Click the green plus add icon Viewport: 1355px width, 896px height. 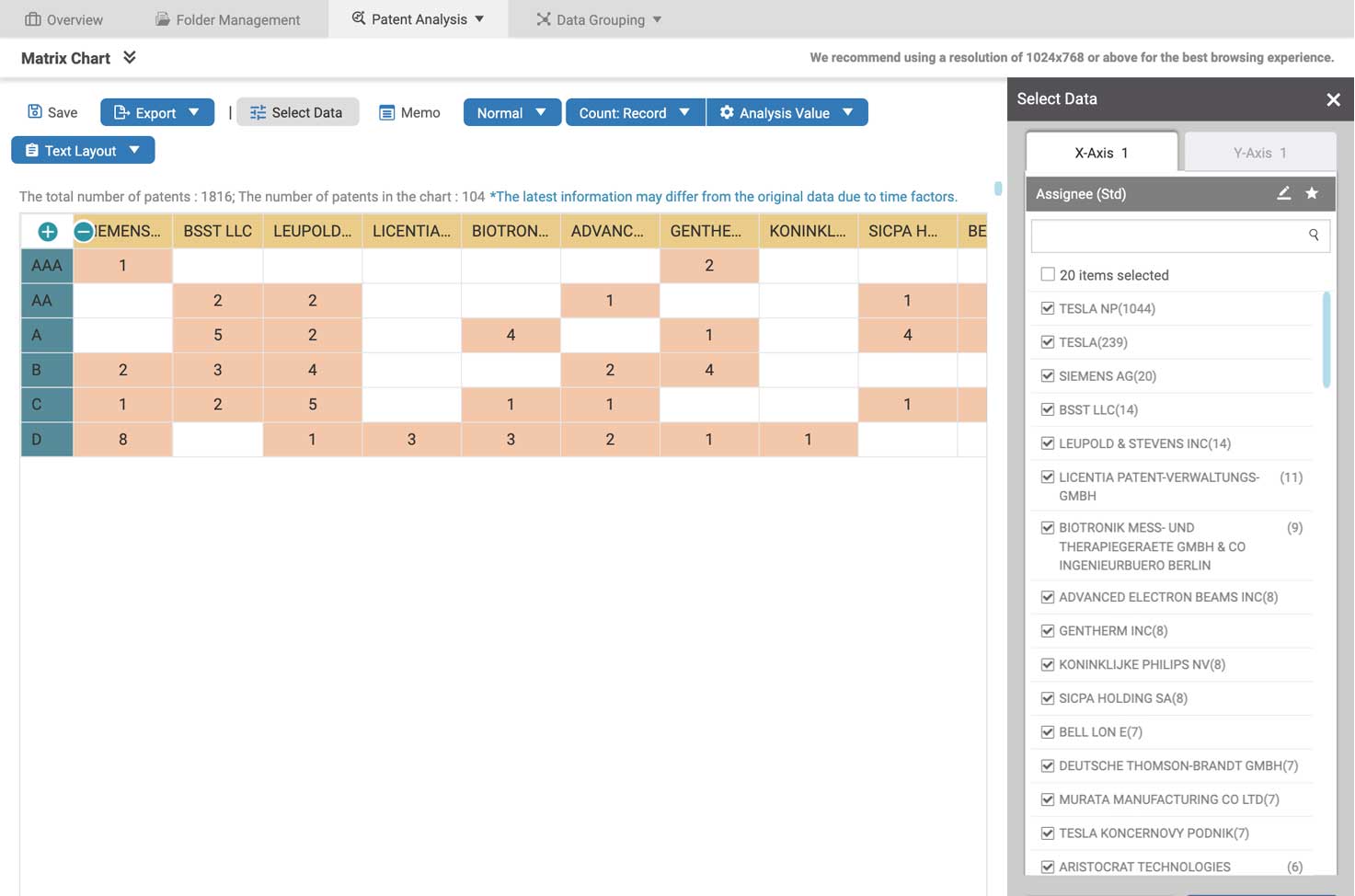pos(48,232)
